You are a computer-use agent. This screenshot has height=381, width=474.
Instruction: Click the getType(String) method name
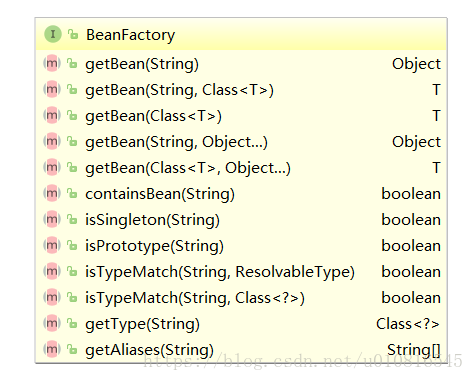tap(142, 324)
